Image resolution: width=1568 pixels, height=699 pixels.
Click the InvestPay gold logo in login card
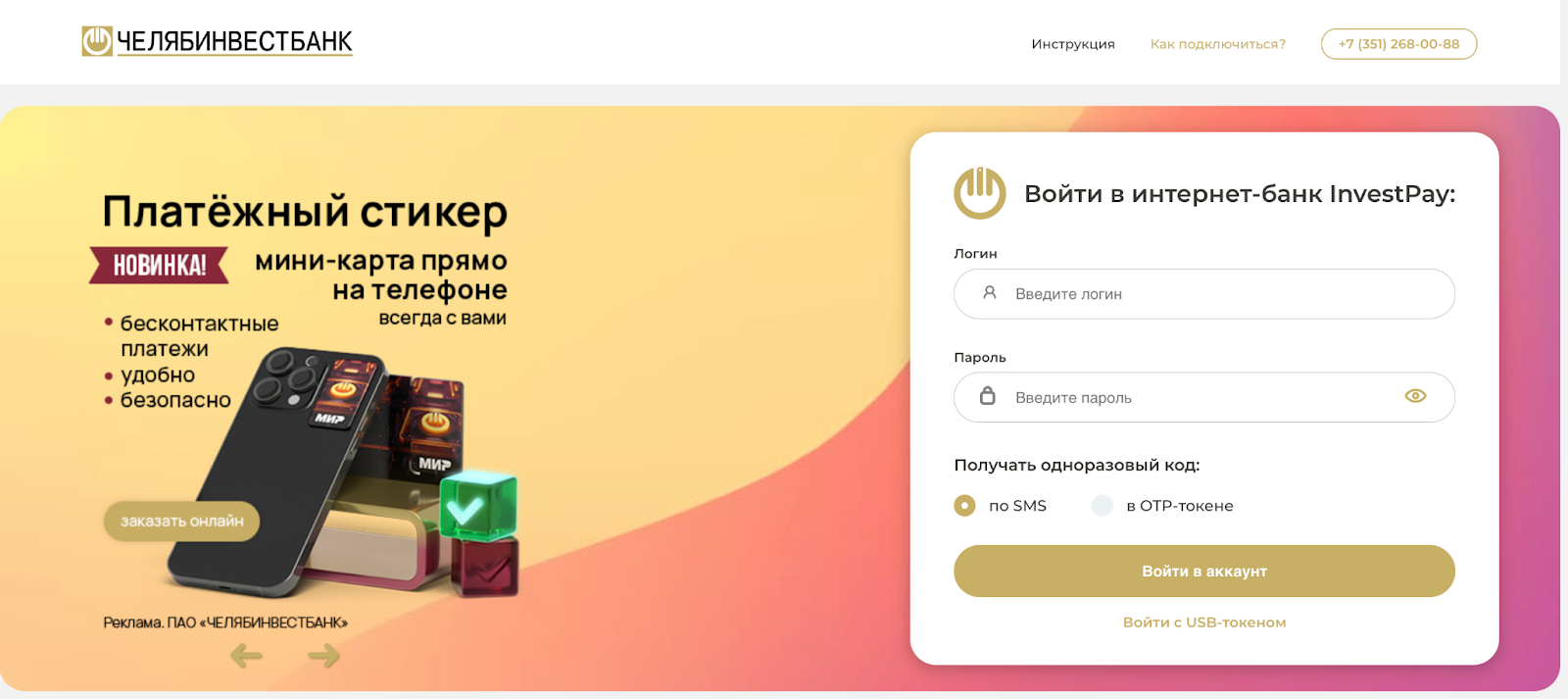(x=979, y=193)
